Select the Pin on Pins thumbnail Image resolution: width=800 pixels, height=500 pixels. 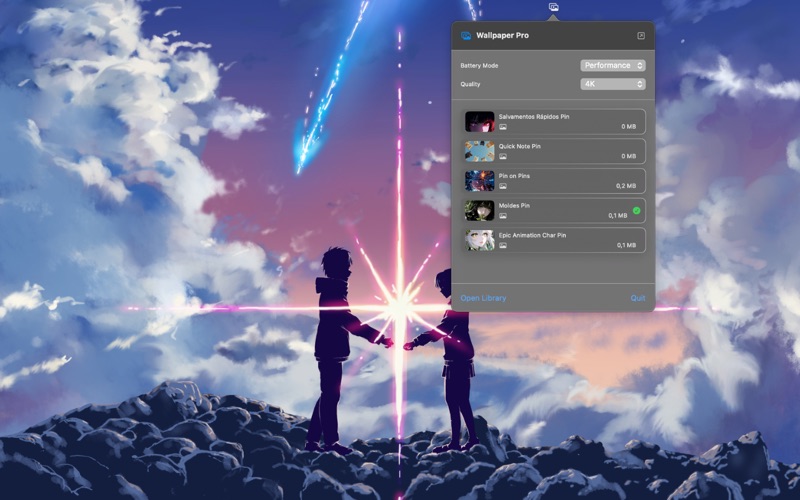[x=480, y=181]
